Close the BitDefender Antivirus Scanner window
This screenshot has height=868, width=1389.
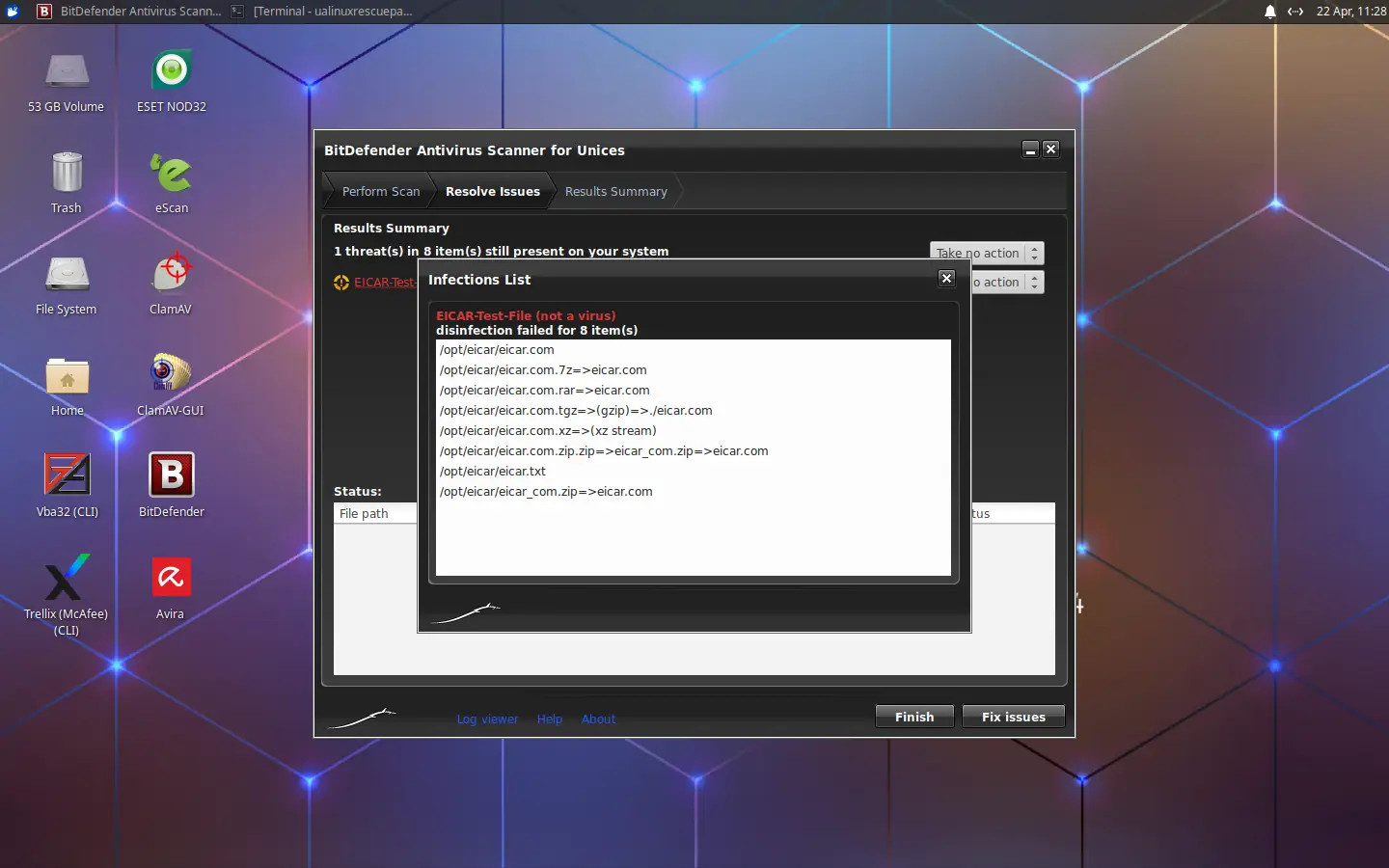click(1051, 149)
